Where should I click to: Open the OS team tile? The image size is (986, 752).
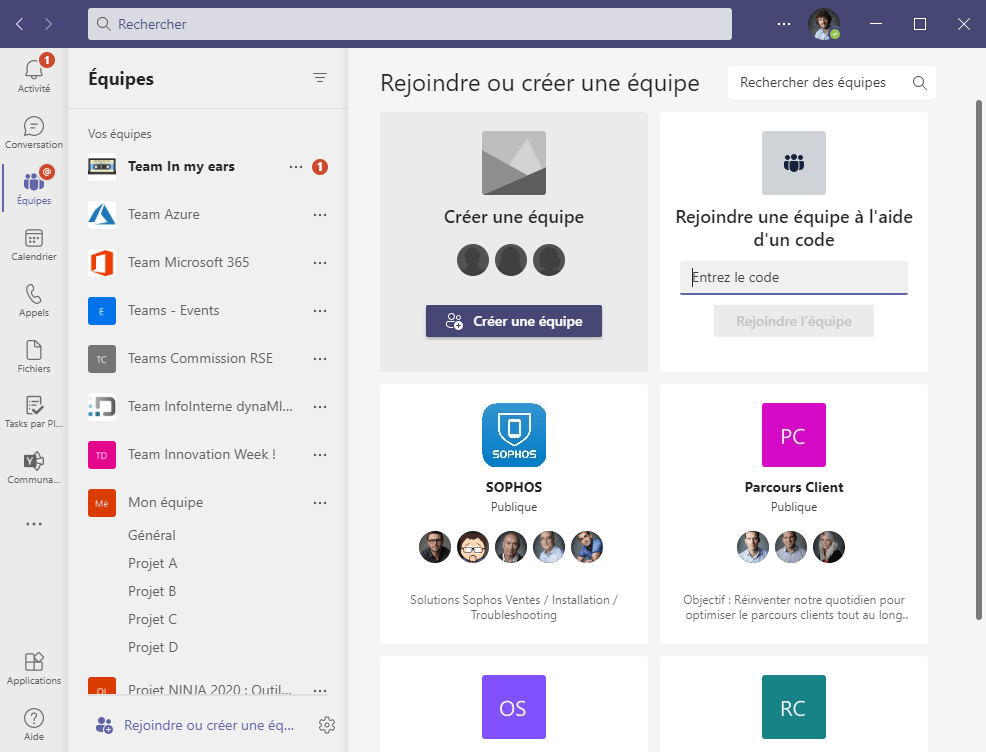point(514,707)
